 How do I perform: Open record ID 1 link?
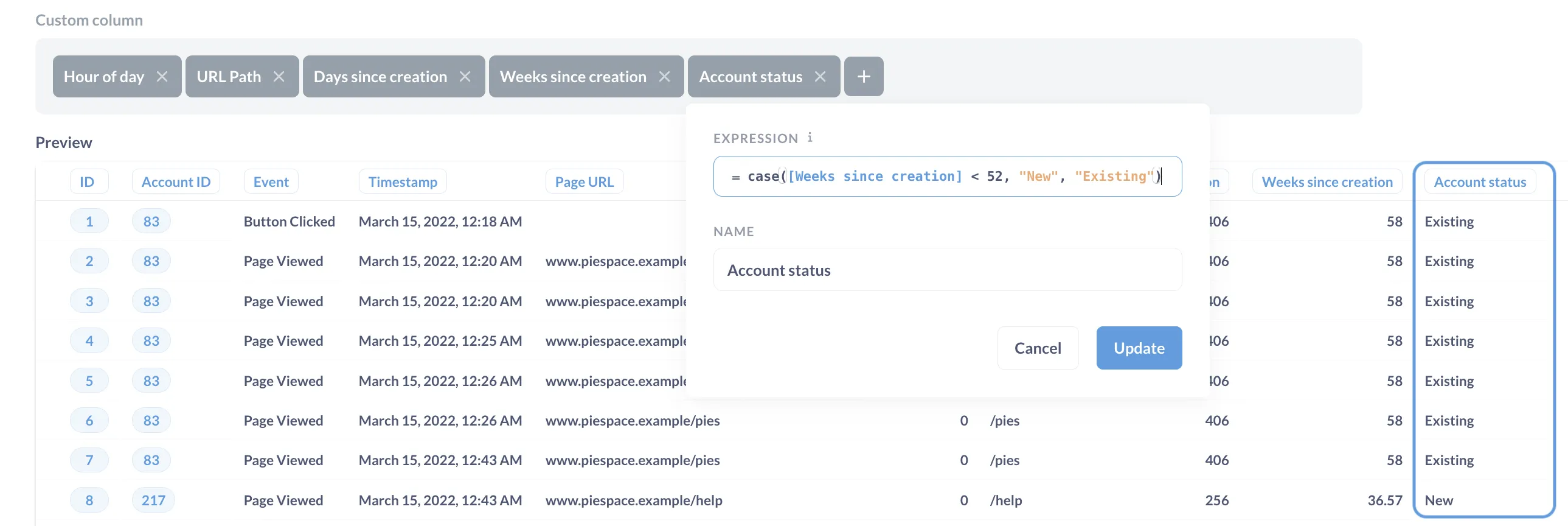(89, 221)
